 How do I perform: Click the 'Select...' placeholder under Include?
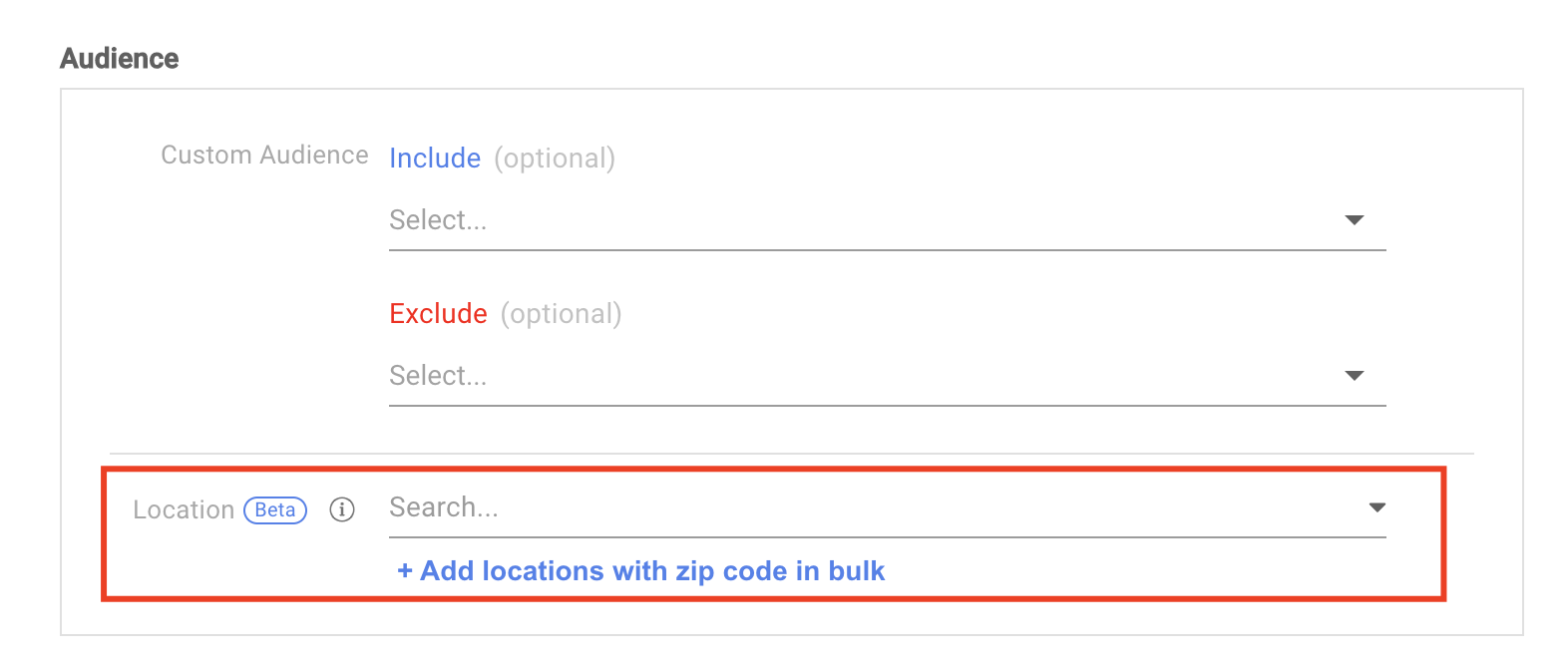pos(438,219)
